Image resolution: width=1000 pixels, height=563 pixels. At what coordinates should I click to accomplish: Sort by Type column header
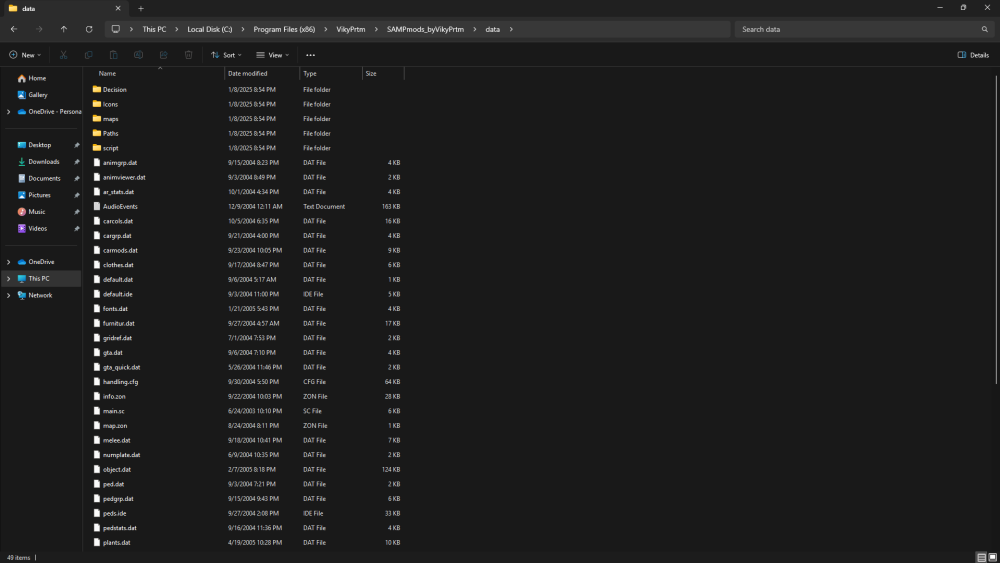click(331, 73)
